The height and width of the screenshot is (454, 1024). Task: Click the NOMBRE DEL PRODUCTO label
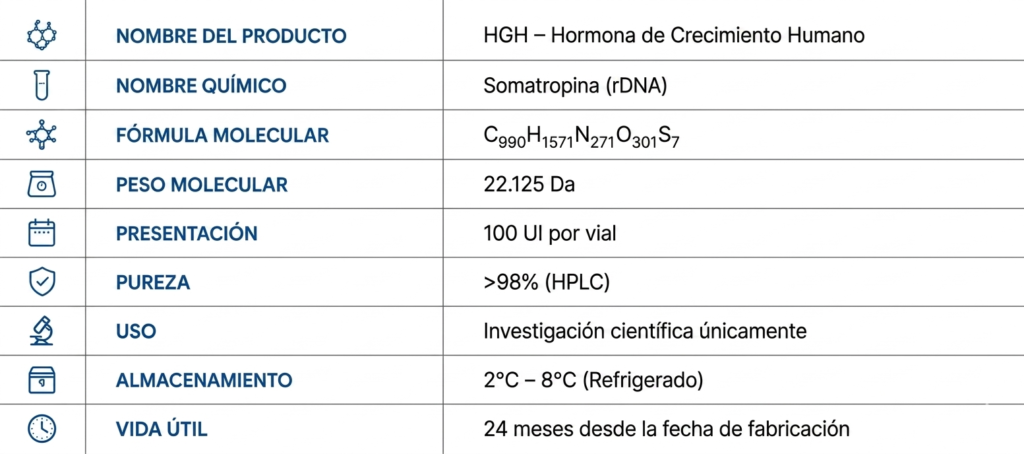[x=231, y=36]
